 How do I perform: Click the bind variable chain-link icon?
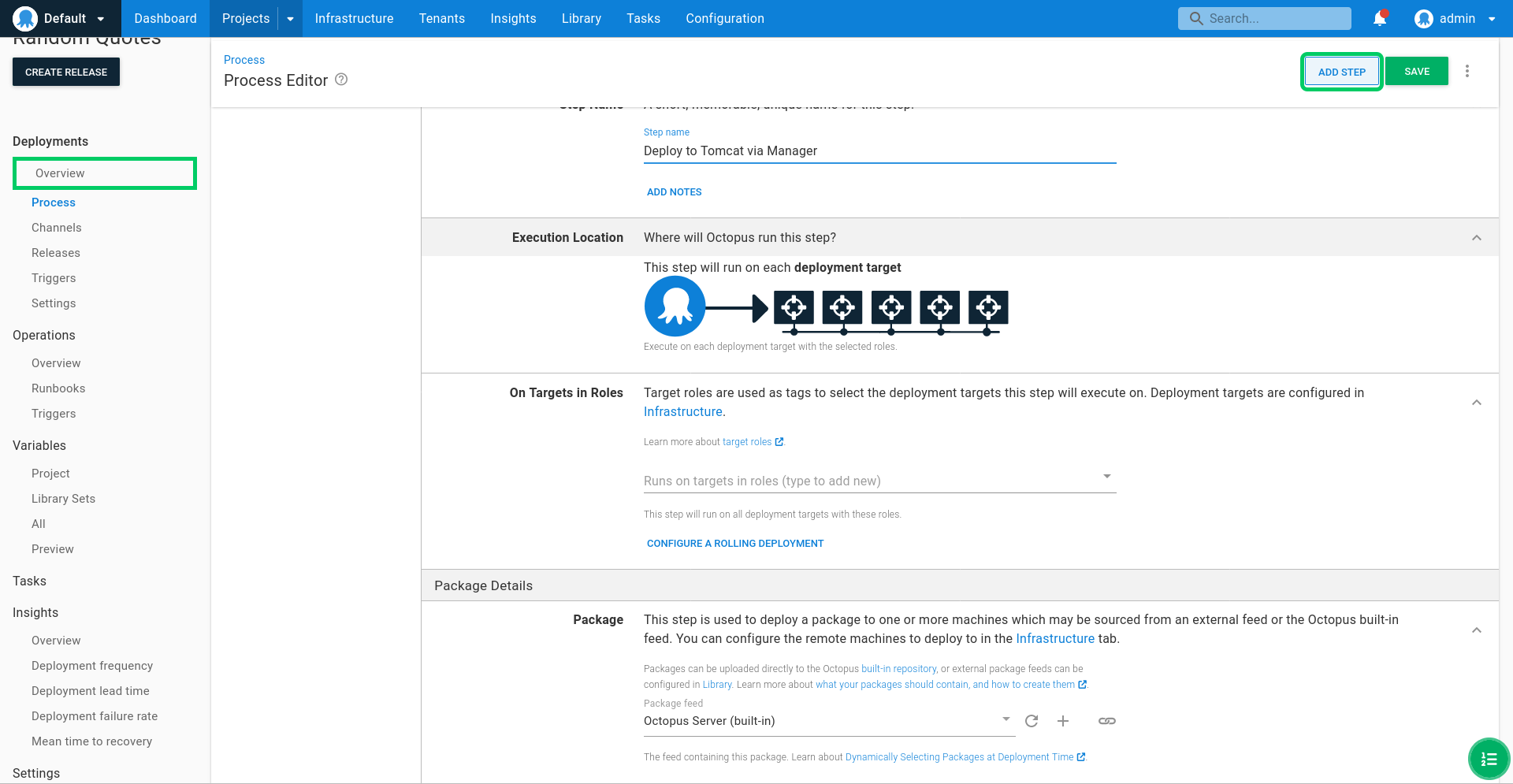pos(1107,721)
